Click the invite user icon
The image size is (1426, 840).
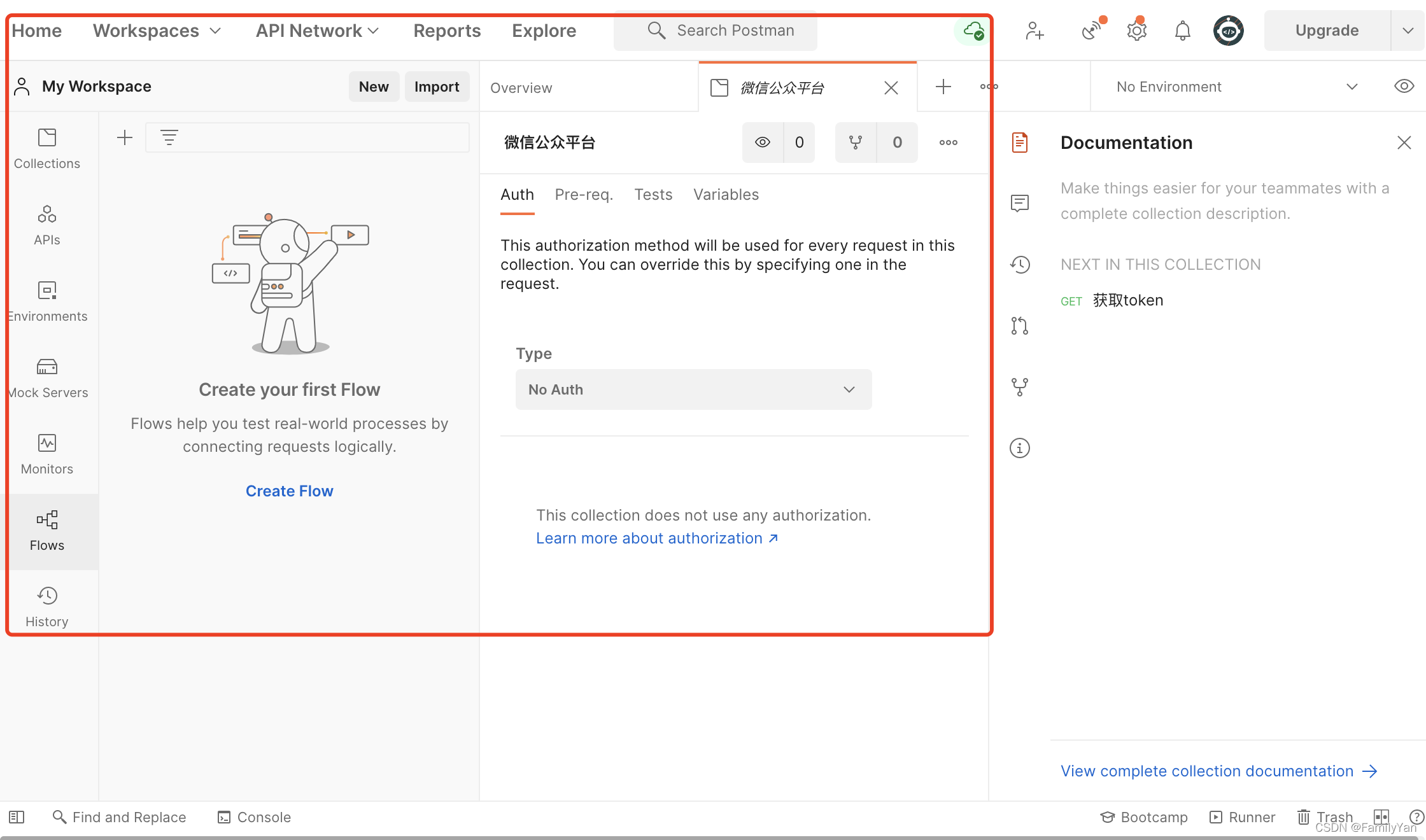[x=1034, y=31]
